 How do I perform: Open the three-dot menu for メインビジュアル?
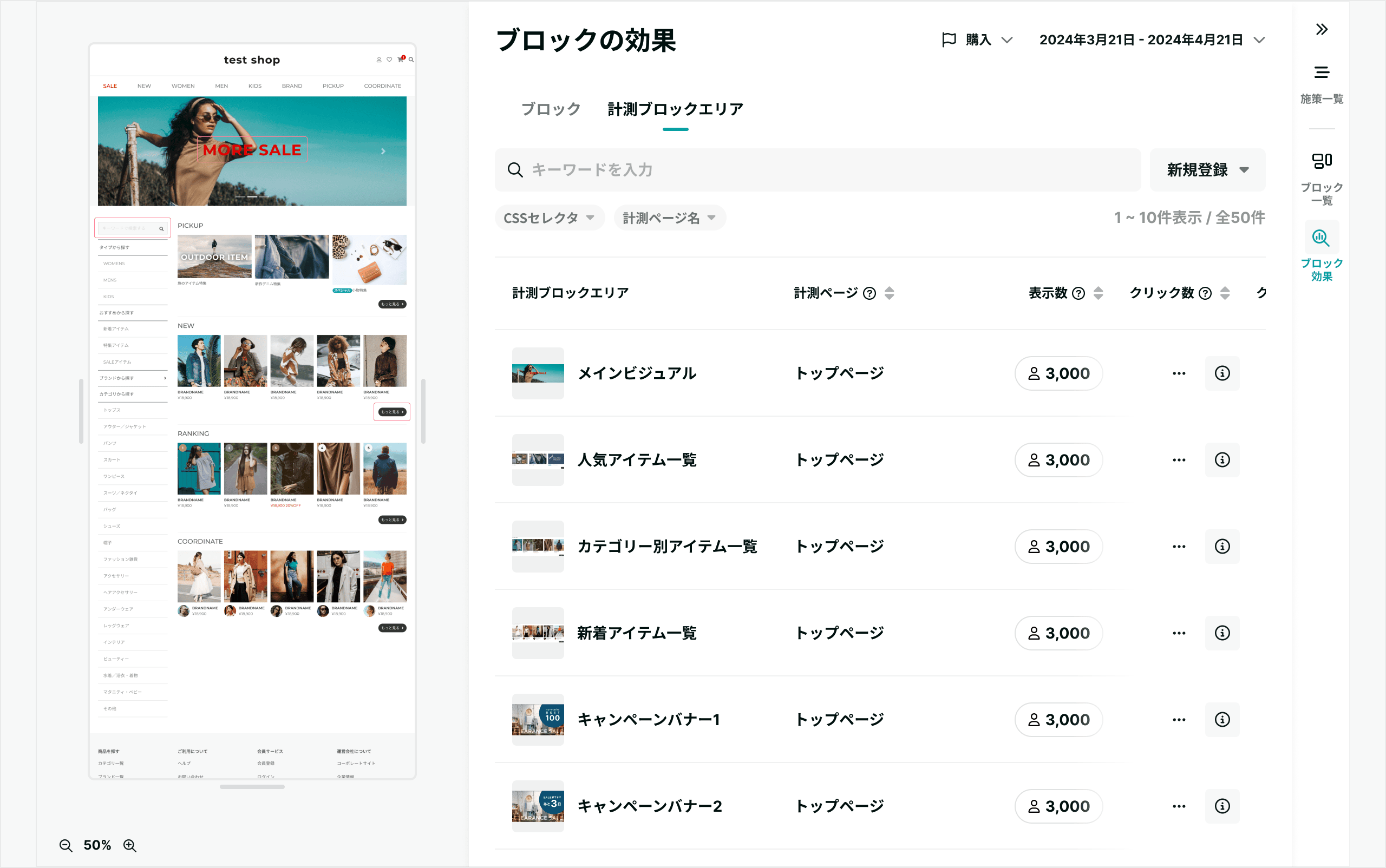1179,373
